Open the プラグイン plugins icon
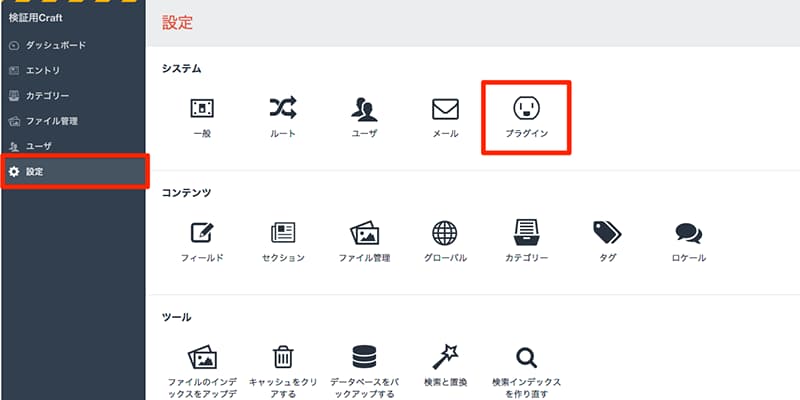 click(x=526, y=109)
